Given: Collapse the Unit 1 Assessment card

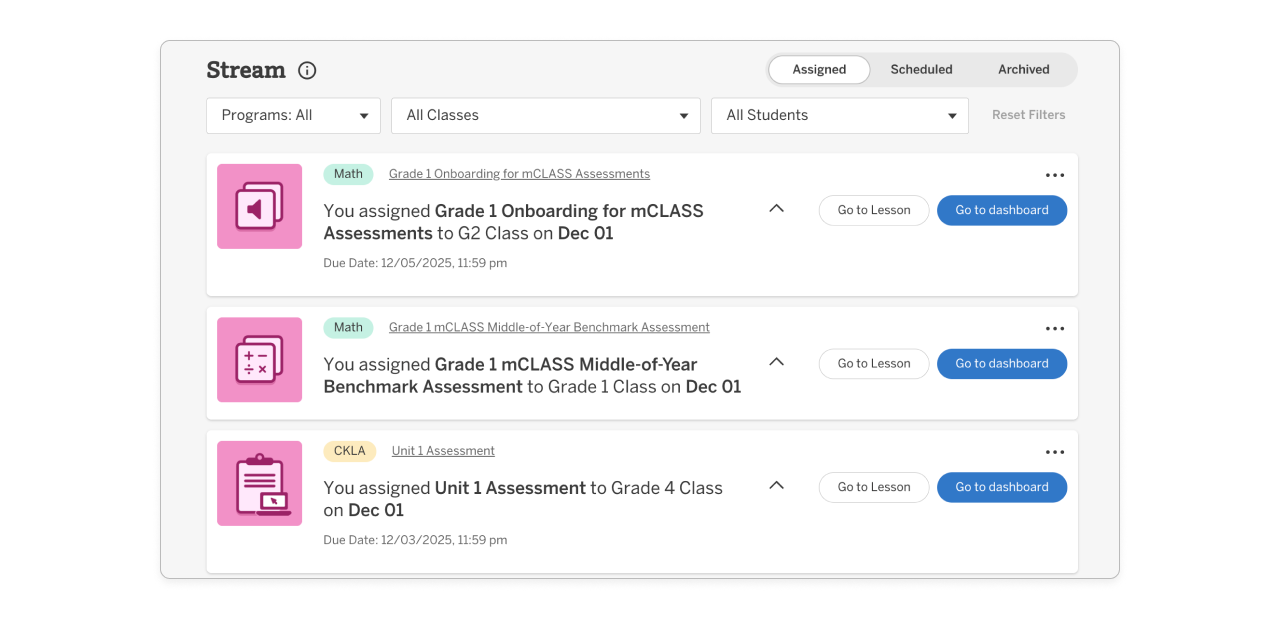Looking at the screenshot, I should (x=776, y=486).
